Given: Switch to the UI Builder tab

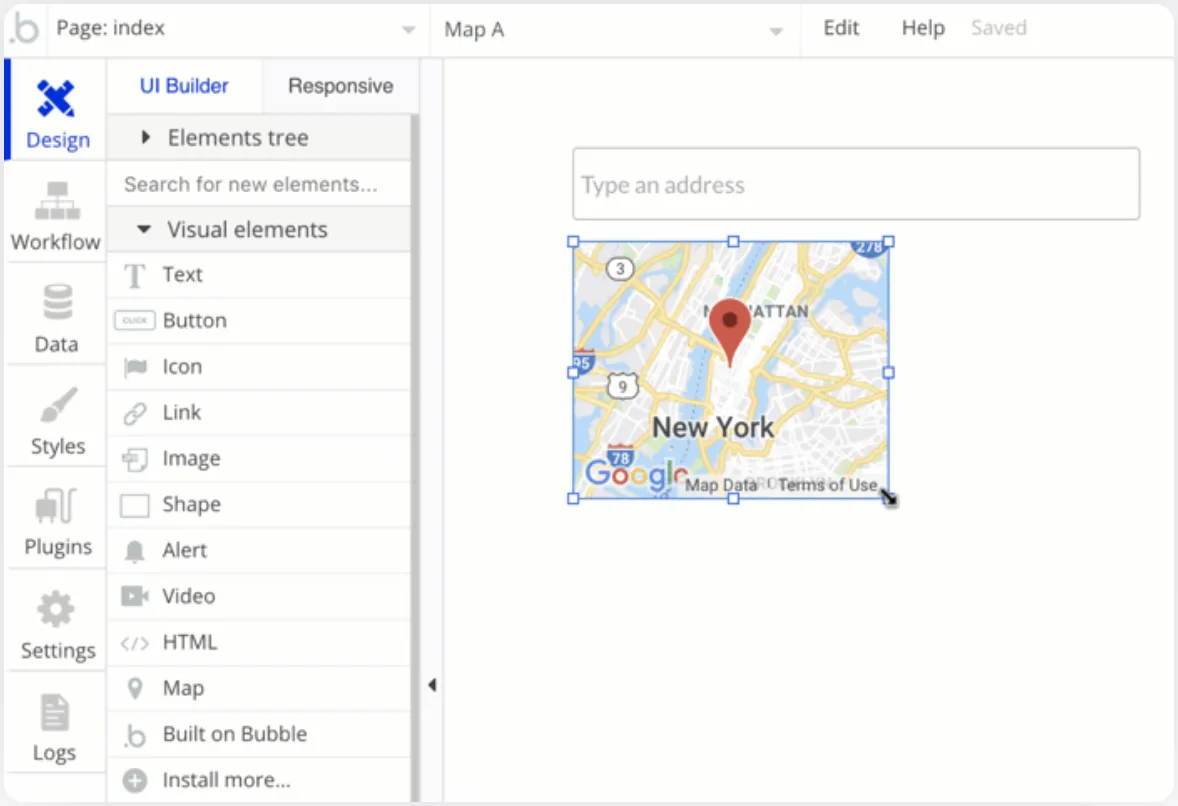Looking at the screenshot, I should coord(184,86).
